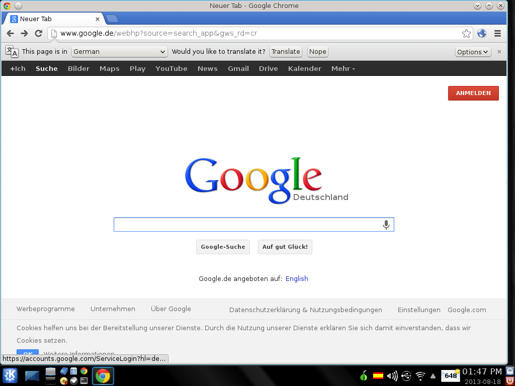This screenshot has width=515, height=386.
Task: Go forward with the browser forward arrow
Action: point(24,33)
